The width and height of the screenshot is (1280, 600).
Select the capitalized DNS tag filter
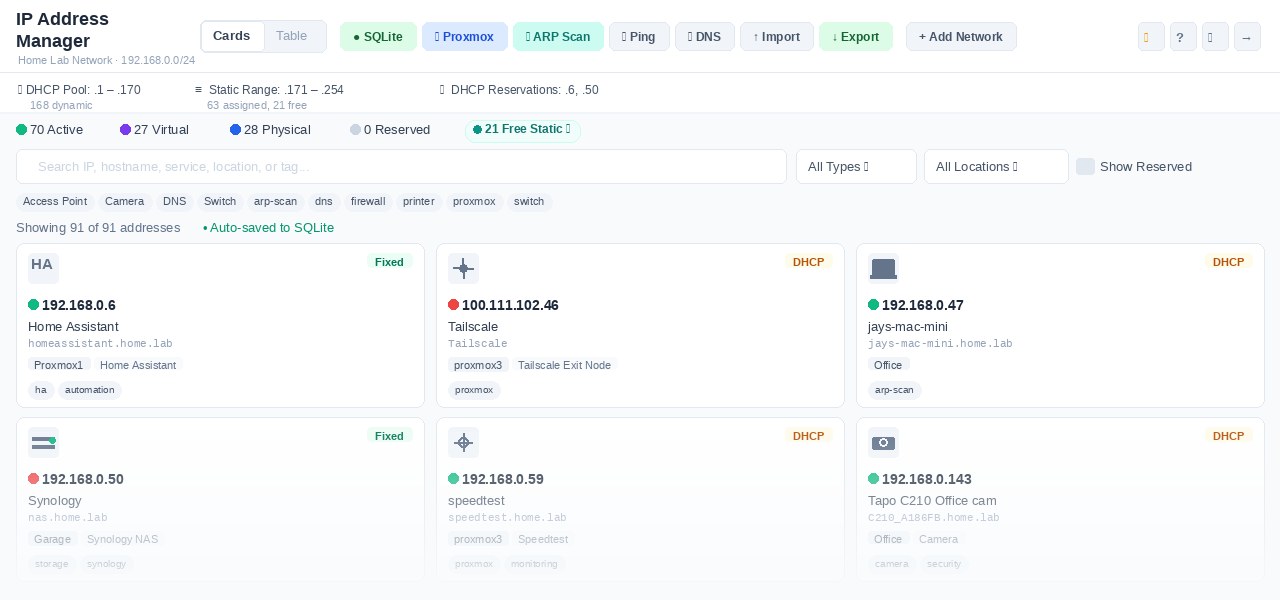pos(175,202)
